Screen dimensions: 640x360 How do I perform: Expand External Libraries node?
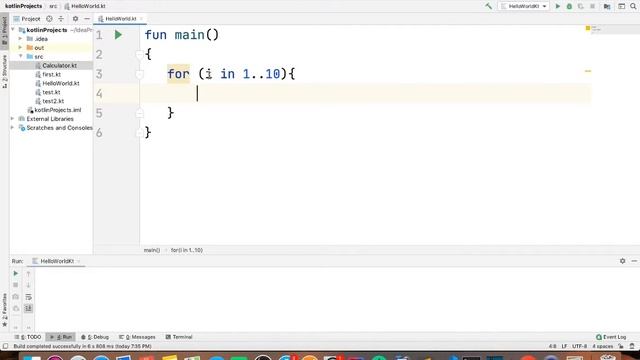coord(12,119)
